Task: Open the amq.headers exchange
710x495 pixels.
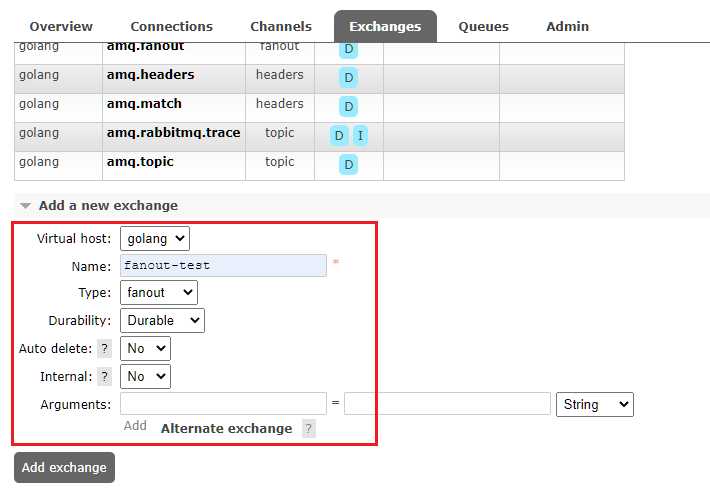Action: click(150, 75)
